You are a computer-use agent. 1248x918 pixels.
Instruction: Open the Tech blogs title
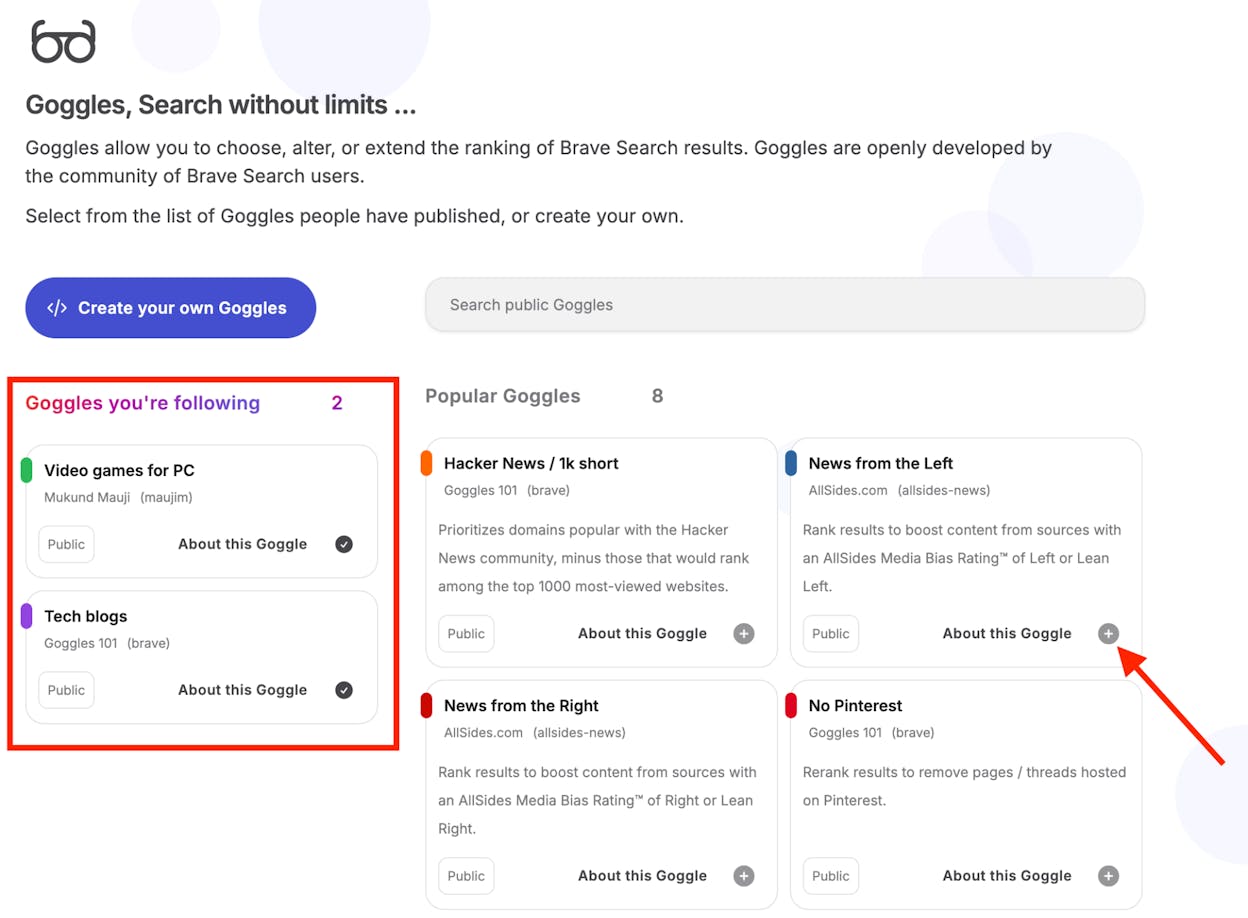pyautogui.click(x=85, y=616)
